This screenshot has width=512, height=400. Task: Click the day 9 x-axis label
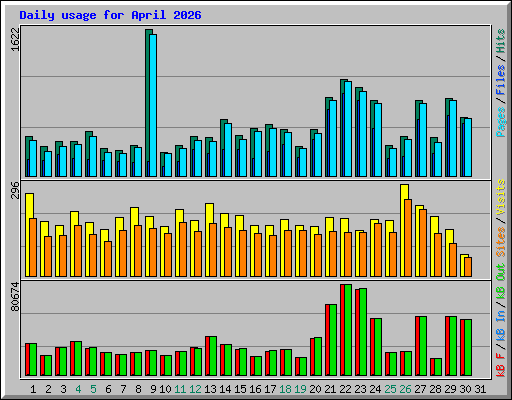153,389
